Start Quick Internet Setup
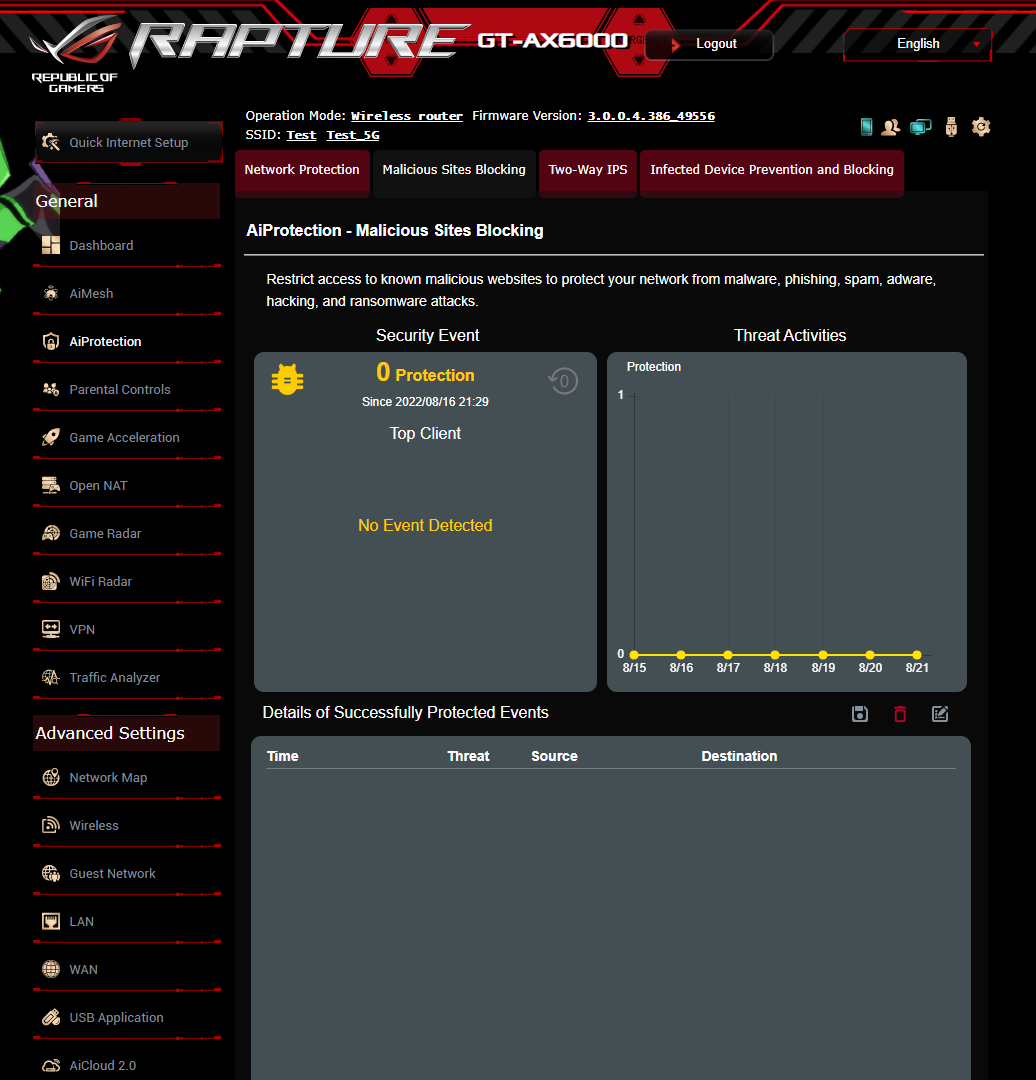 129,143
